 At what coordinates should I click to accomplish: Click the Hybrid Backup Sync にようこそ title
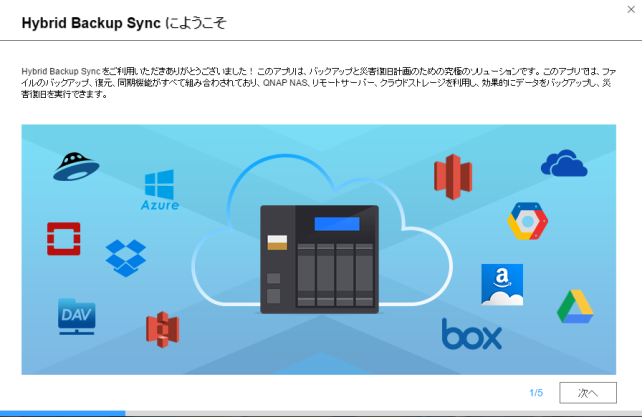coord(124,23)
